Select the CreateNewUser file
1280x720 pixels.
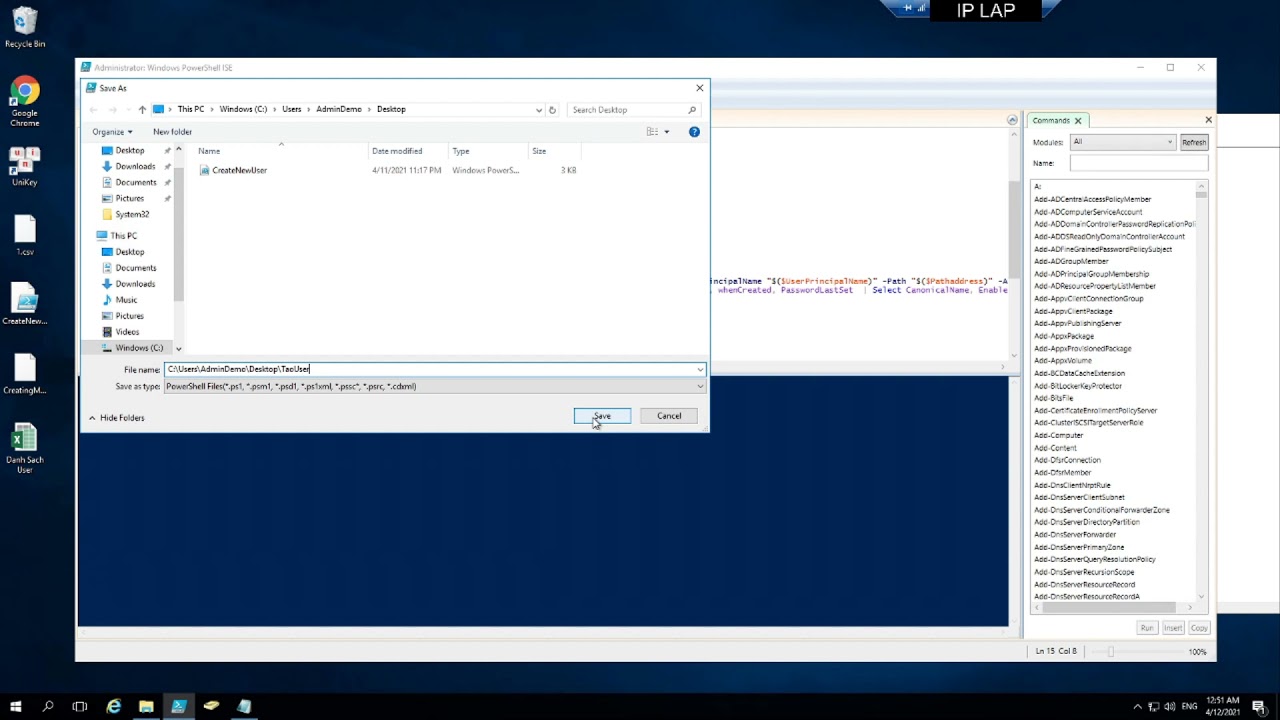pyautogui.click(x=239, y=170)
